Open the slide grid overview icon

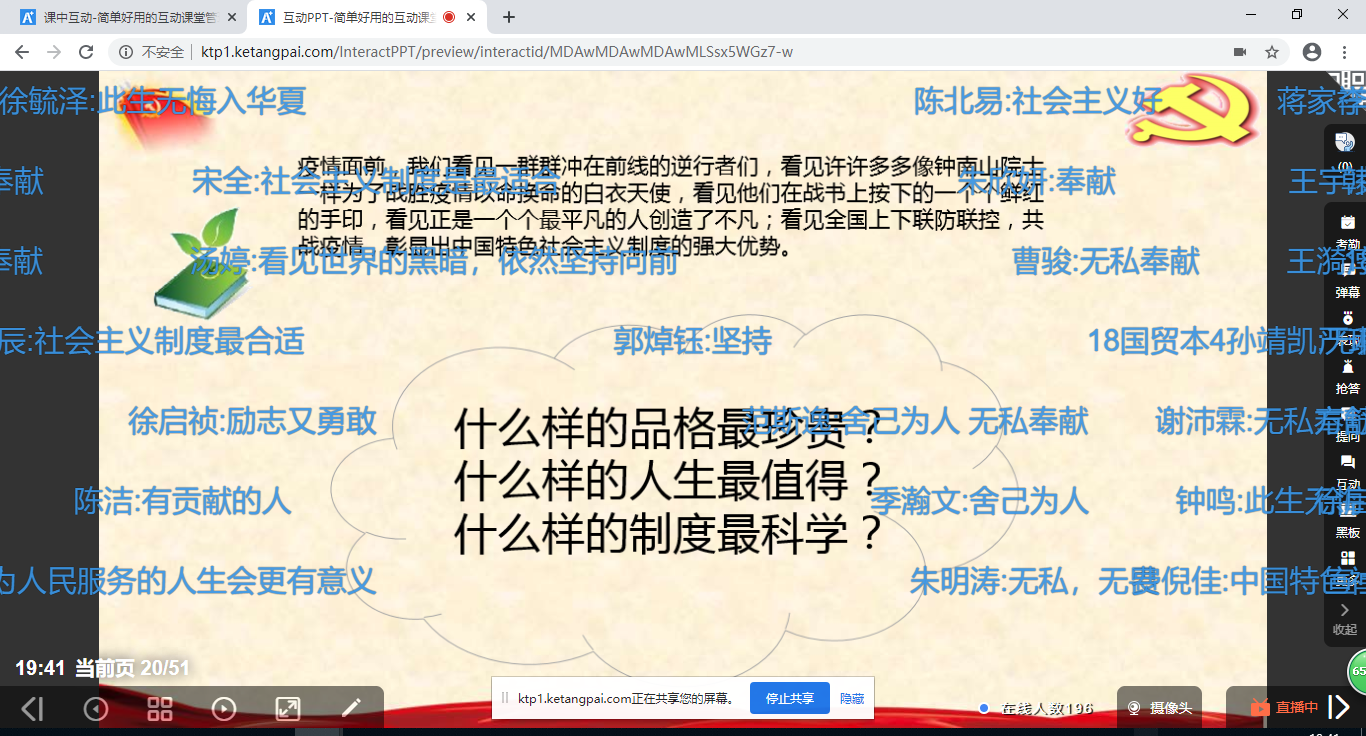[160, 709]
